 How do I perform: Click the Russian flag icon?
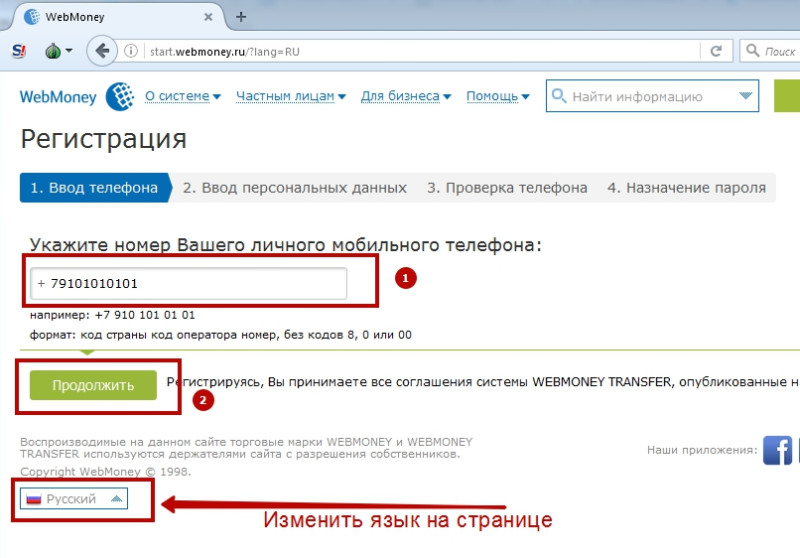(34, 498)
